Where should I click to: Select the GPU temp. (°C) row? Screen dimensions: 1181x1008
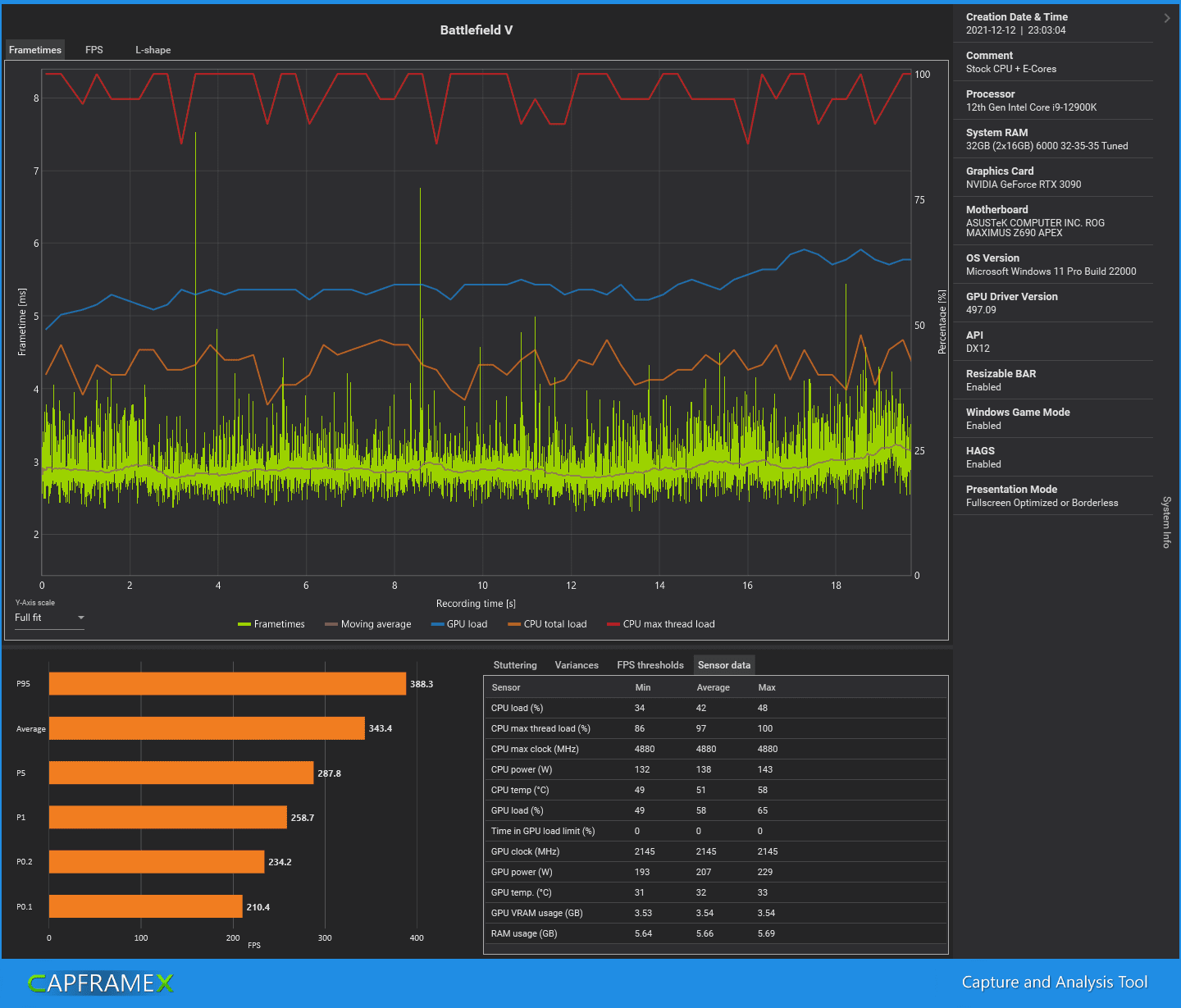tap(716, 892)
